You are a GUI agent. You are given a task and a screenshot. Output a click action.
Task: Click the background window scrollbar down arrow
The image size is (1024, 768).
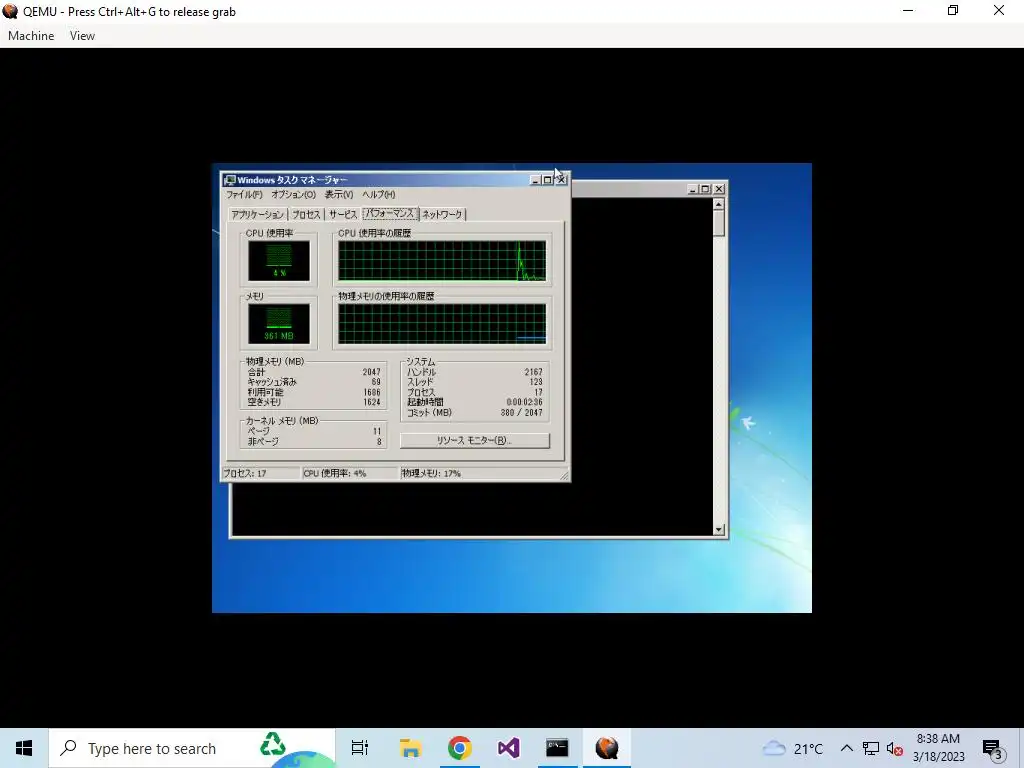(x=719, y=530)
